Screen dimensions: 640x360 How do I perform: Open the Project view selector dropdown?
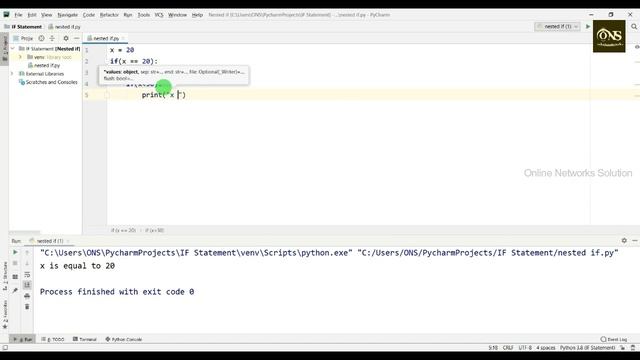click(24, 38)
